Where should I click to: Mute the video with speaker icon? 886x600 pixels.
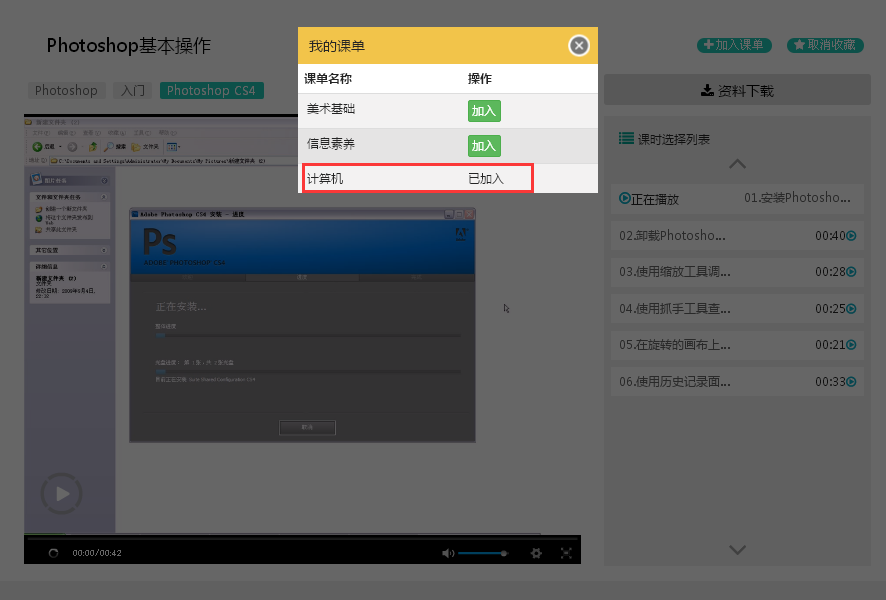click(448, 553)
